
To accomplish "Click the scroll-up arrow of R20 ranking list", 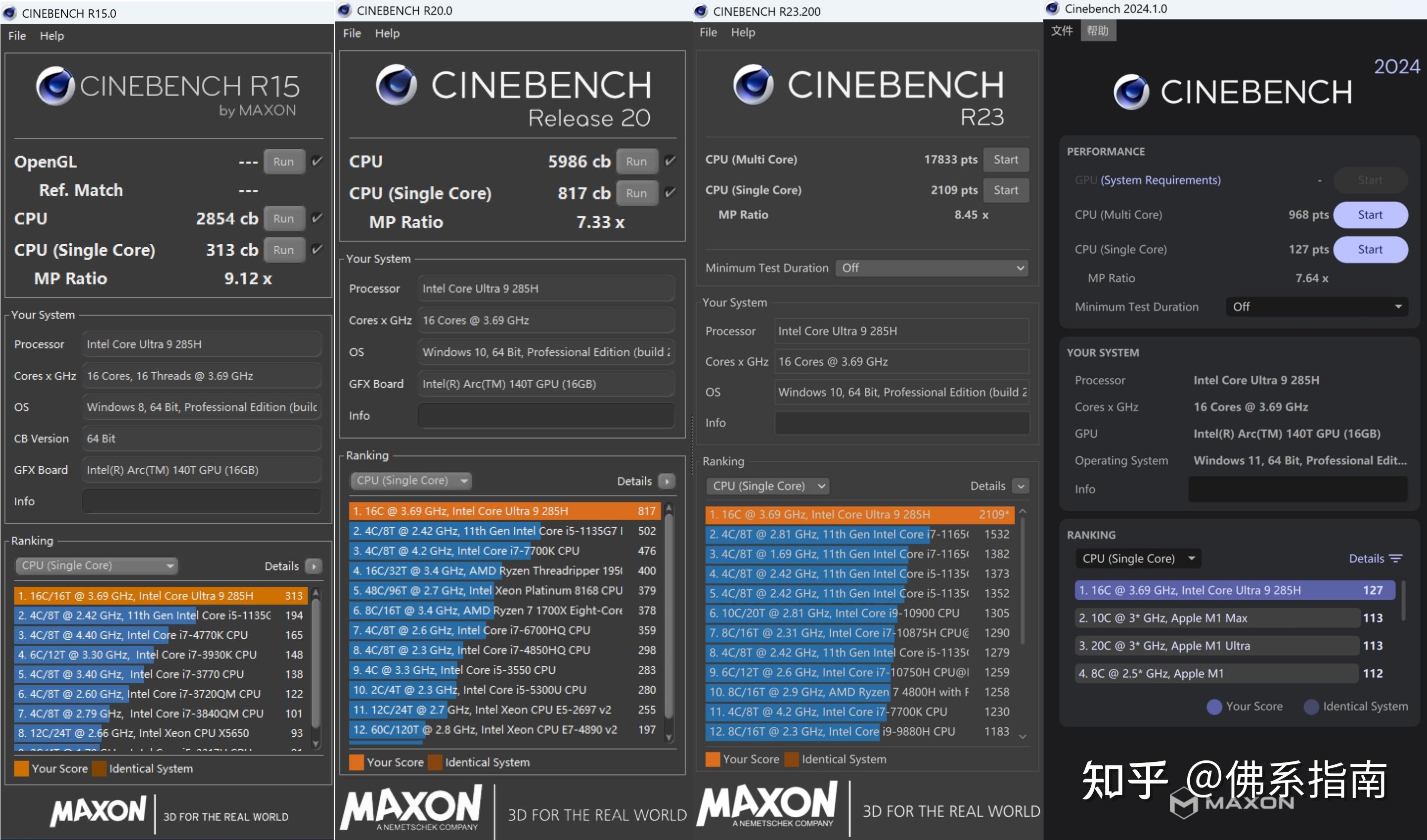I will (669, 507).
